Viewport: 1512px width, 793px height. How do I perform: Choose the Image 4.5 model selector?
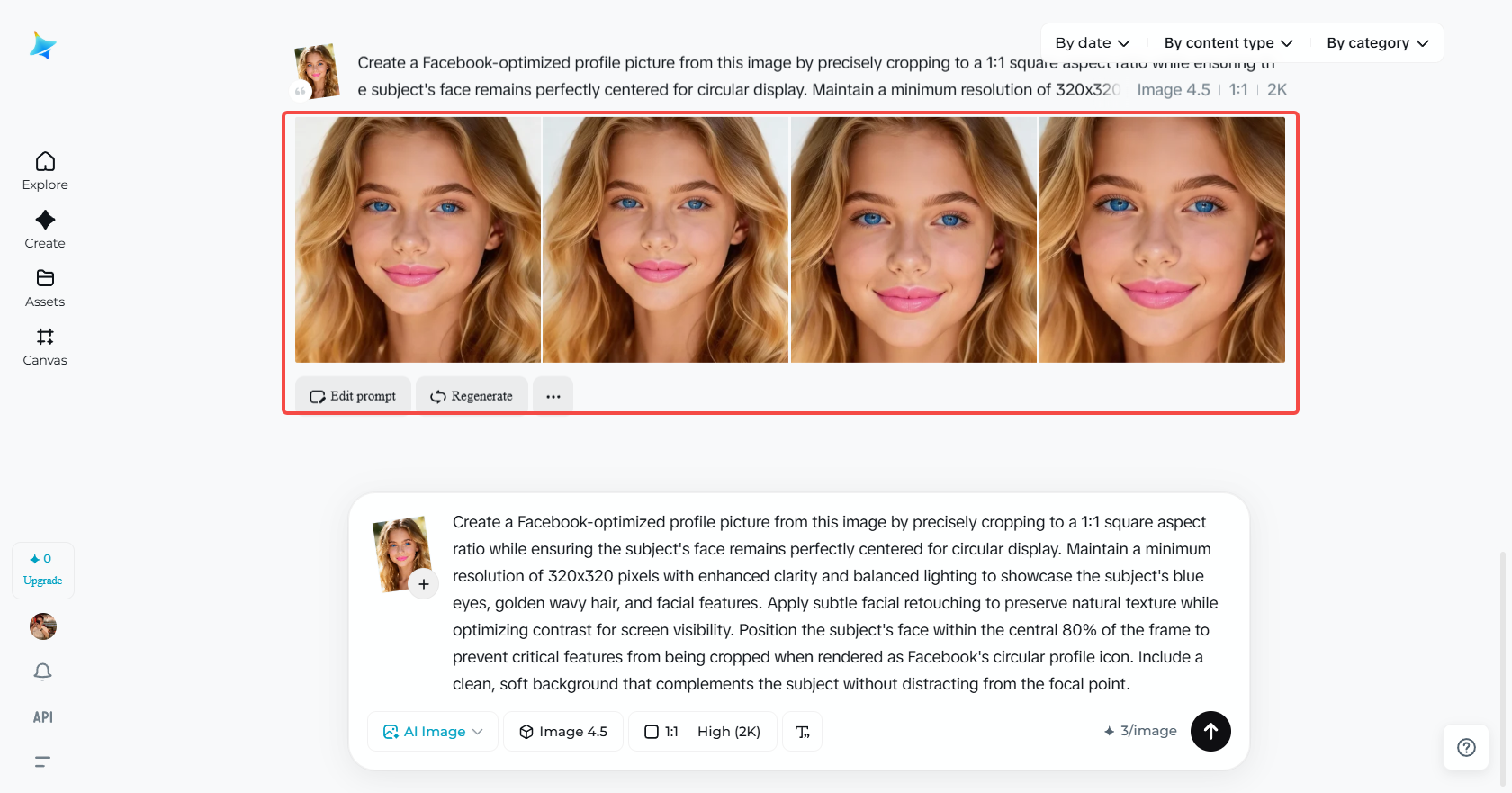point(563,732)
